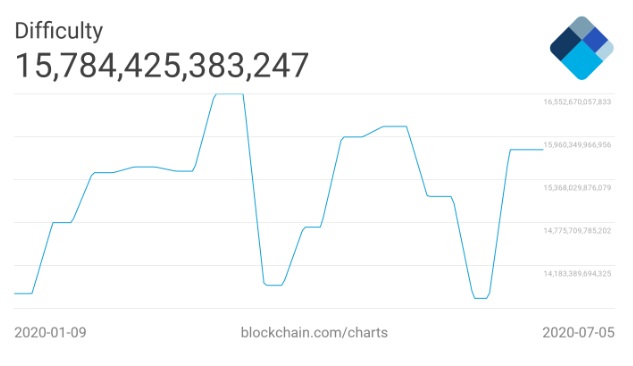Image resolution: width=633 pixels, height=366 pixels.
Task: Click the Difficulty chart title
Action: click(59, 31)
